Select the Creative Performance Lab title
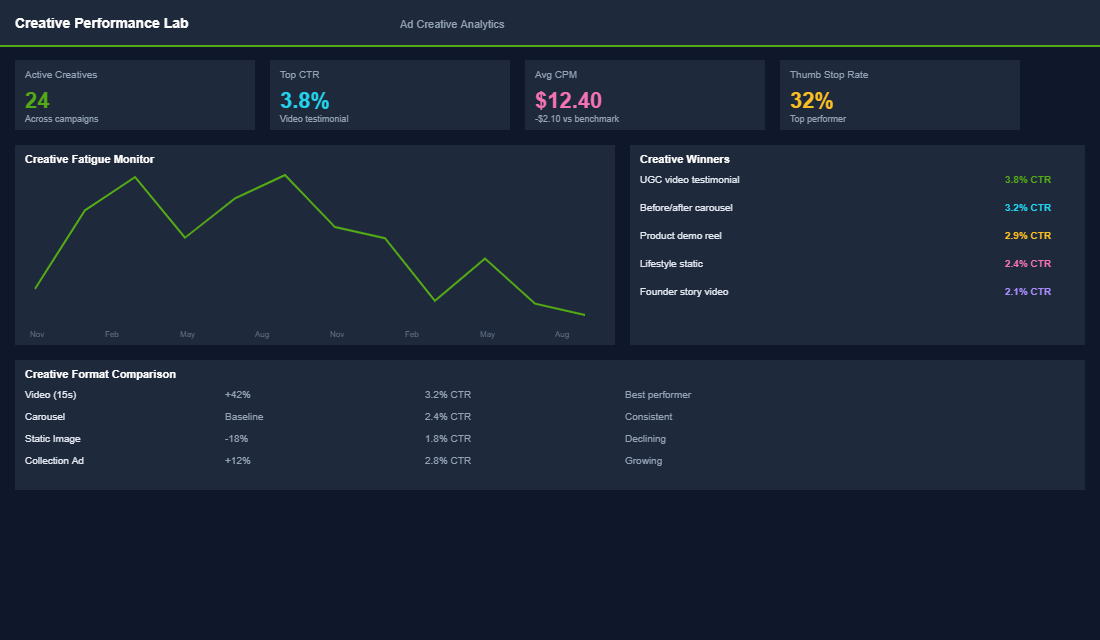 click(100, 22)
